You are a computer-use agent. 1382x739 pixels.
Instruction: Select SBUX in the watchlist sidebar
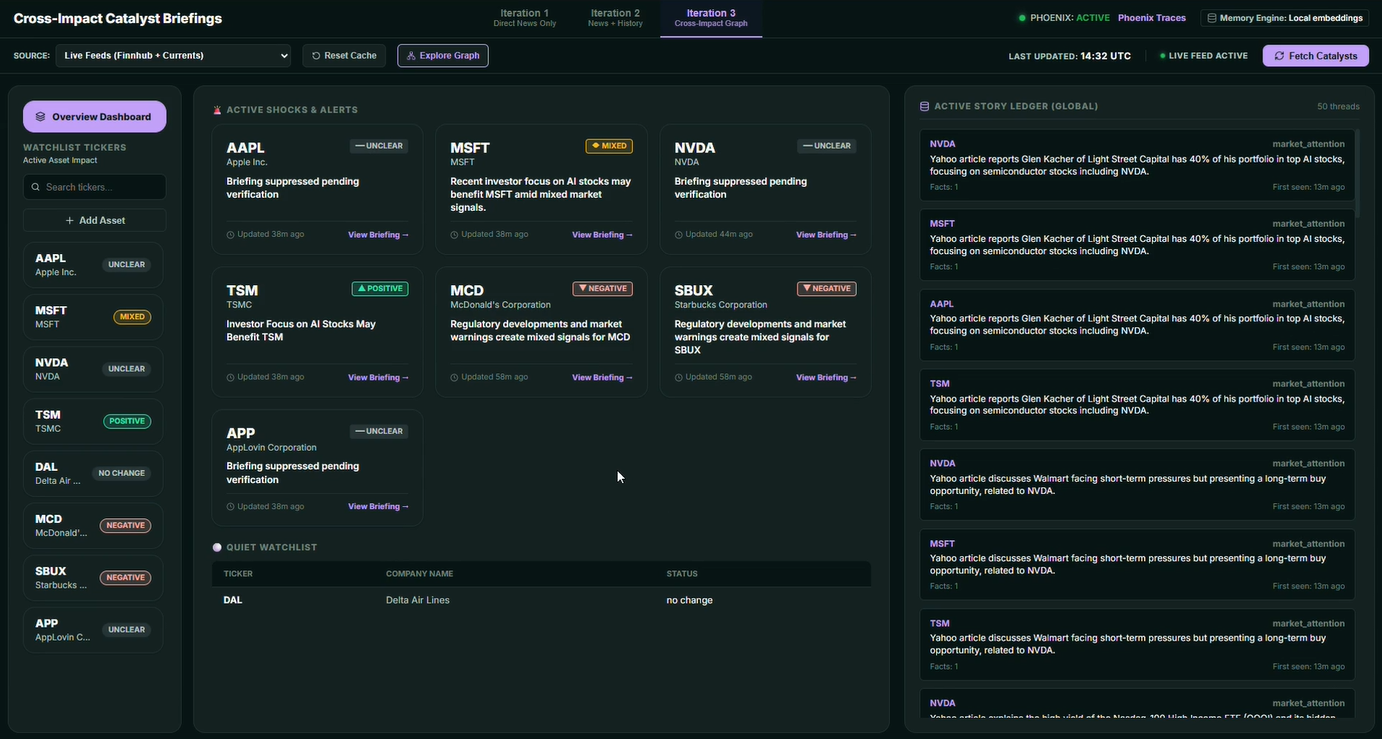[93, 577]
